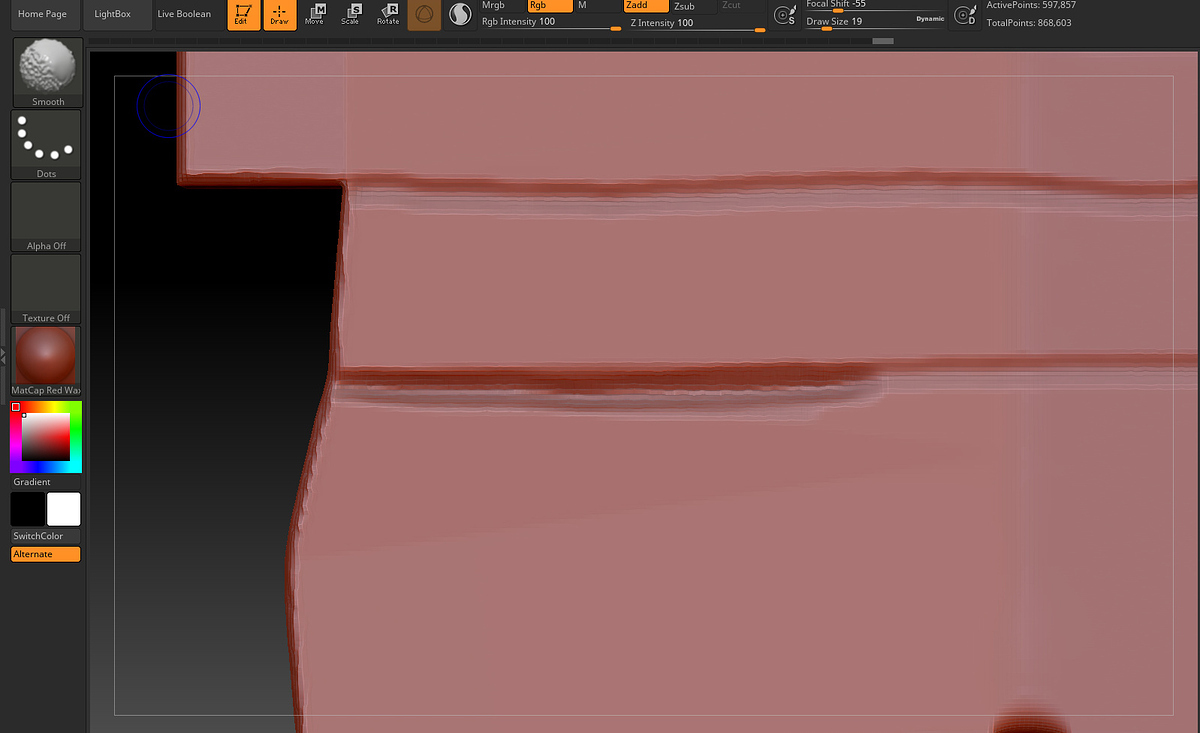Adjust the Z Intensity slider
The image size is (1200, 733).
tap(697, 23)
